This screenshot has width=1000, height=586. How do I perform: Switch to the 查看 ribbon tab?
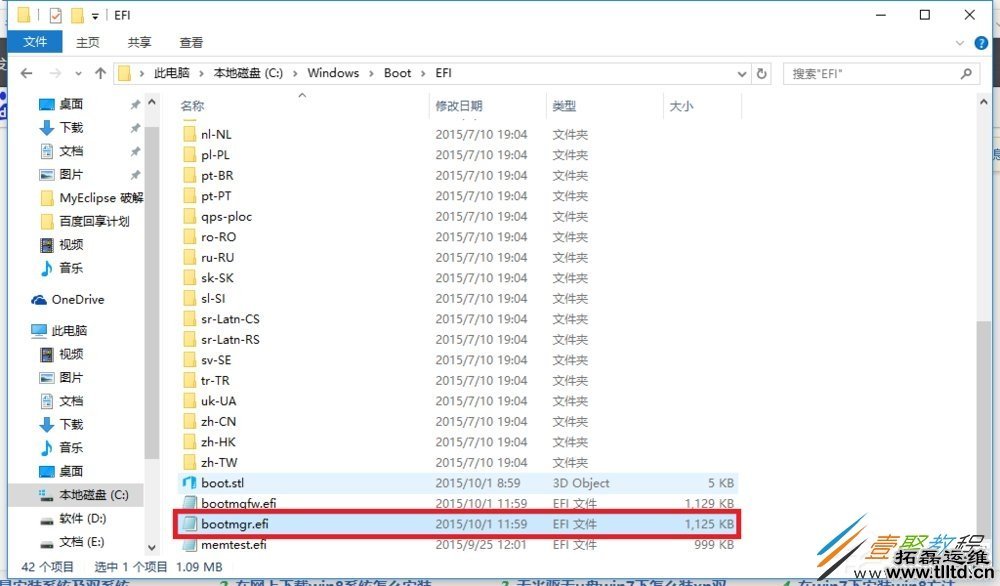coord(191,42)
